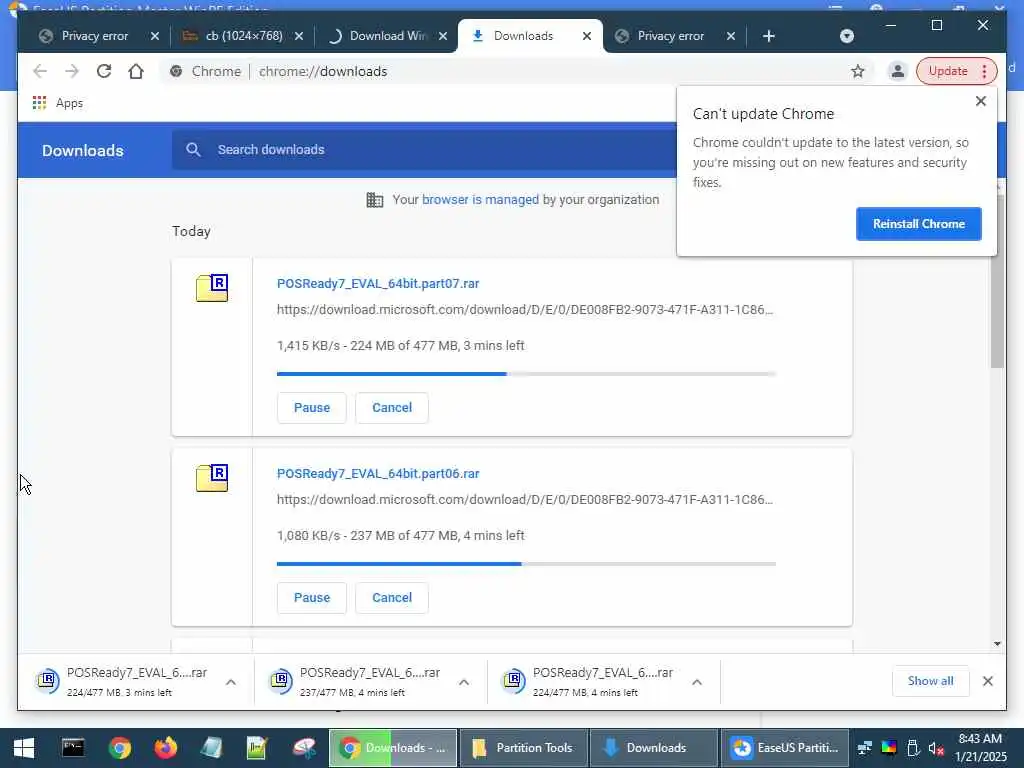
Task: Click the muted volume tray icon
Action: point(936,748)
